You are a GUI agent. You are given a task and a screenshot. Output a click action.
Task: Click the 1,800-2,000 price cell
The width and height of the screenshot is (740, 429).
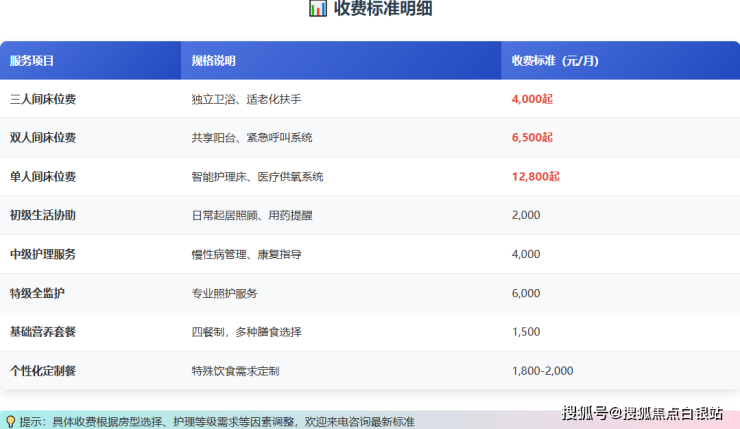tap(542, 370)
